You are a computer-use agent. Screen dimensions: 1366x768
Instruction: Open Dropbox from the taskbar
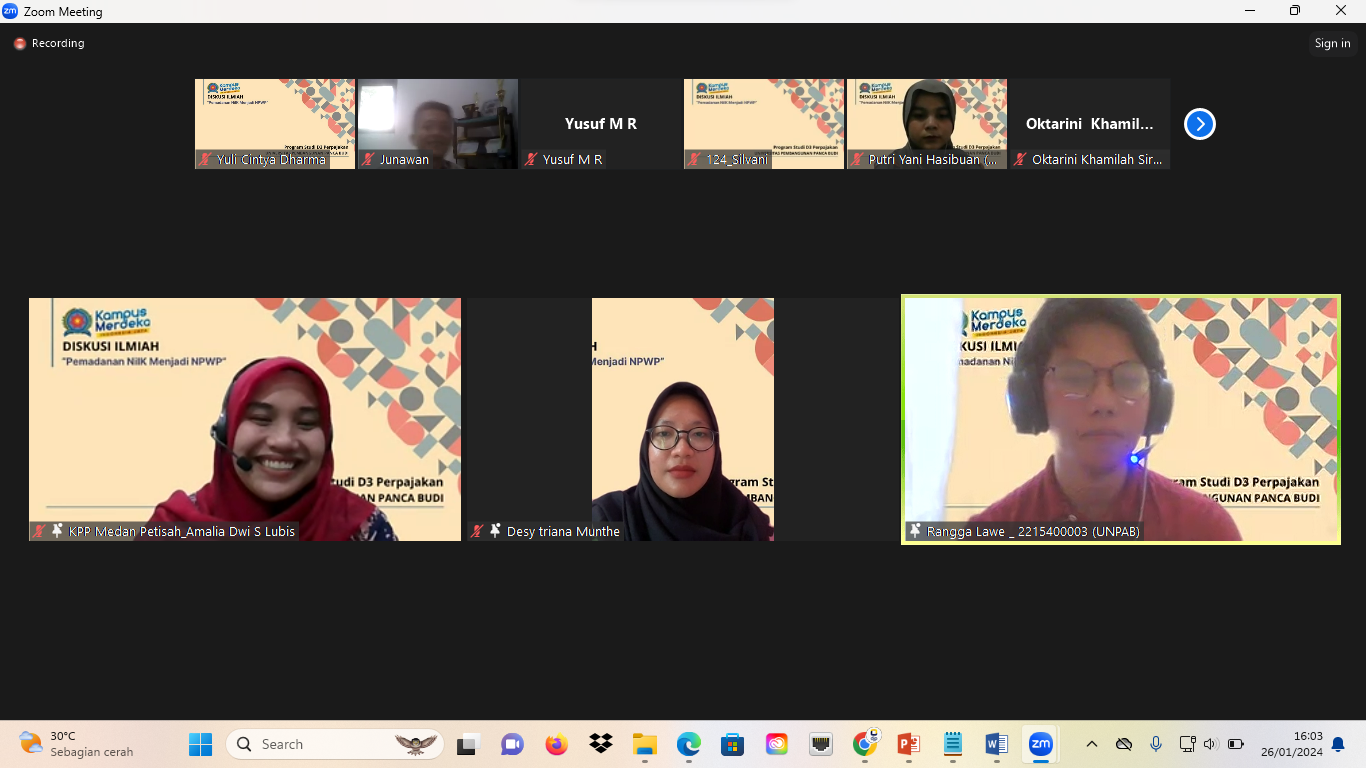[x=601, y=744]
